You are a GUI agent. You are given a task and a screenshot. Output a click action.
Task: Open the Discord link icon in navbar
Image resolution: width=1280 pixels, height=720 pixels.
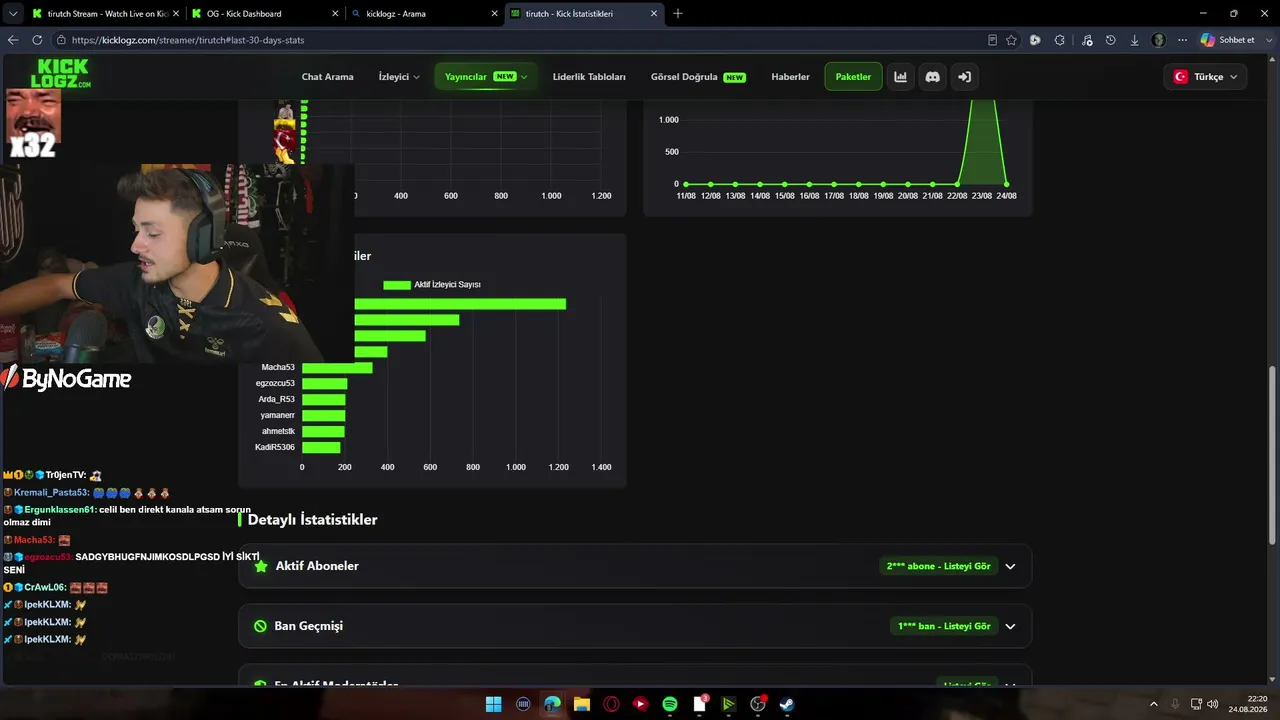(x=933, y=77)
